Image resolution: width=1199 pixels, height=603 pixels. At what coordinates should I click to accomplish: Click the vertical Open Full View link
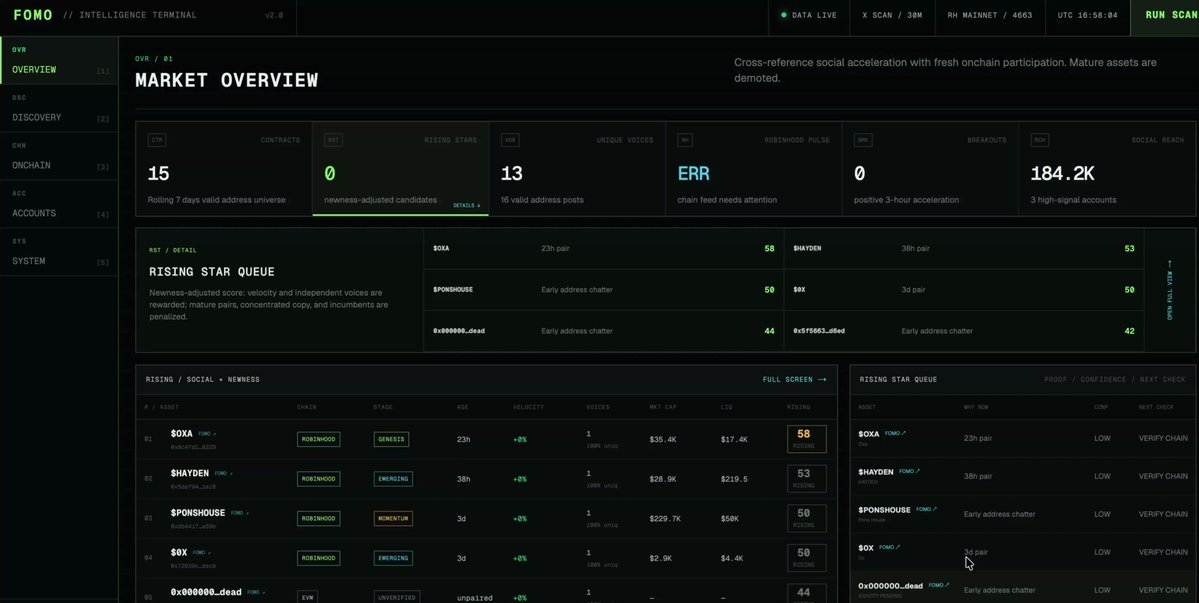(x=1169, y=290)
